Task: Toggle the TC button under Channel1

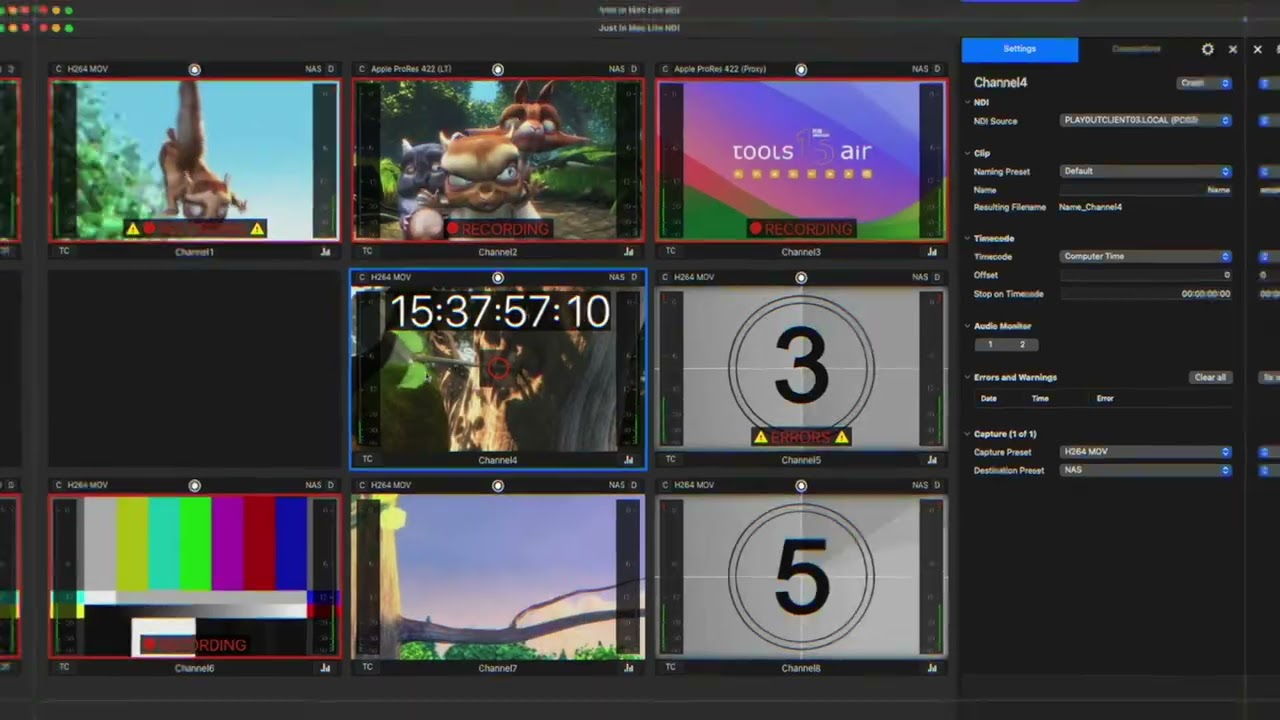Action: pyautogui.click(x=64, y=251)
